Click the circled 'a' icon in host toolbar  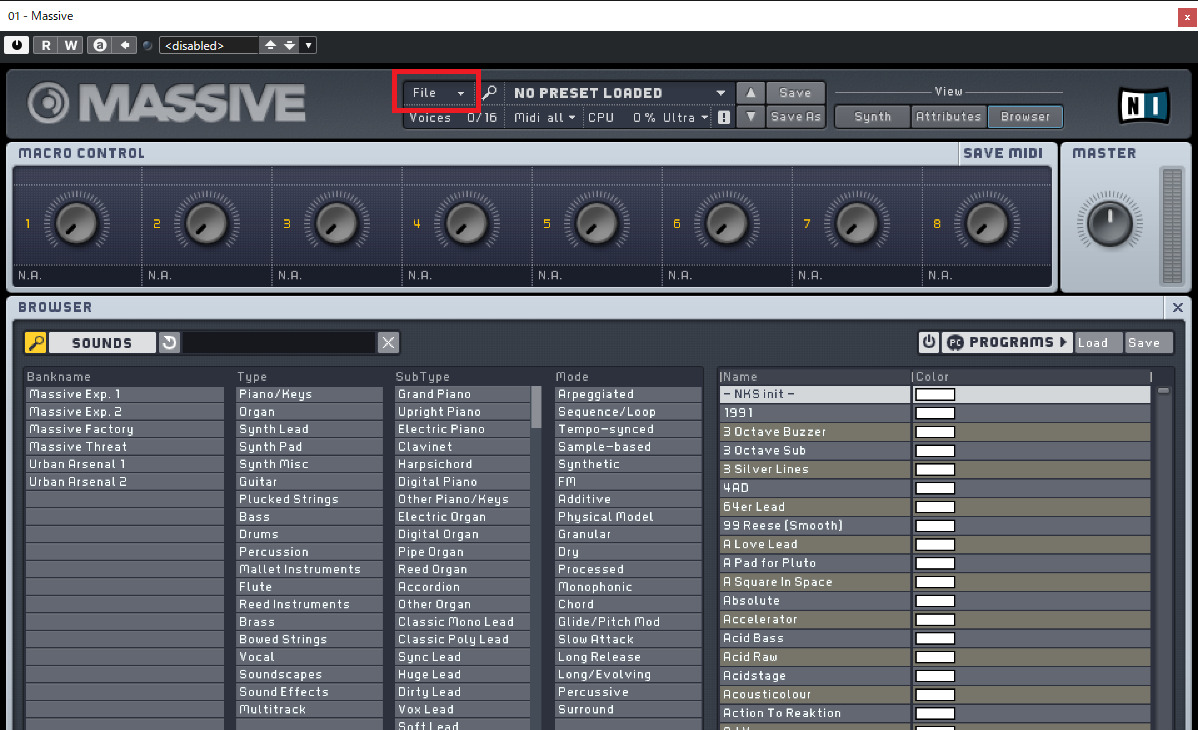pos(100,45)
